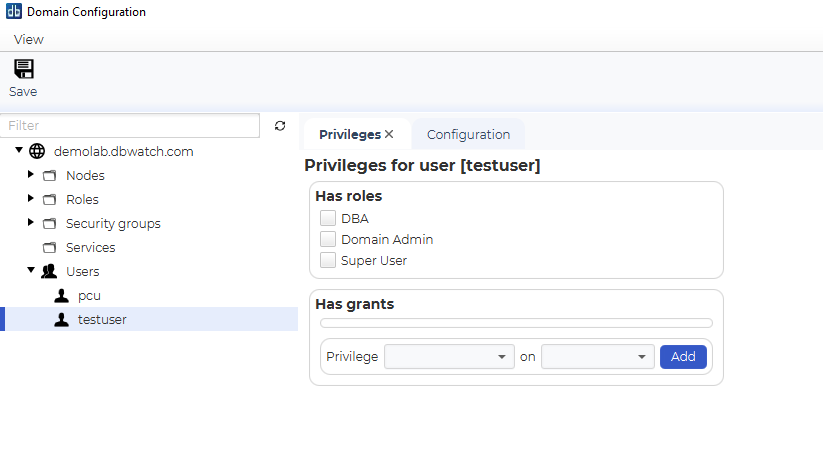The width and height of the screenshot is (823, 475).
Task: Close the Privileges tab with X
Action: [x=389, y=134]
